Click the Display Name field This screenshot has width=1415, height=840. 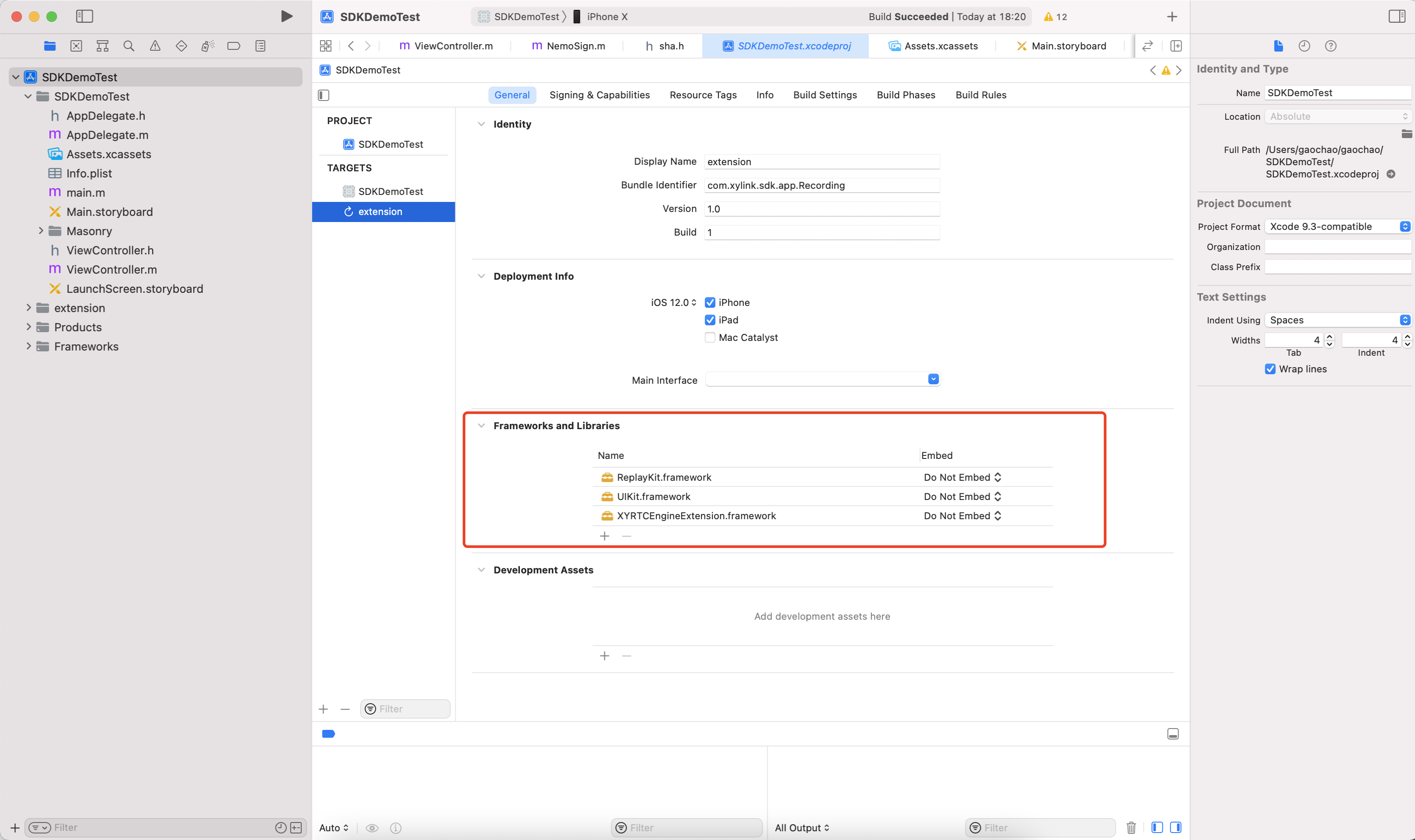[822, 161]
